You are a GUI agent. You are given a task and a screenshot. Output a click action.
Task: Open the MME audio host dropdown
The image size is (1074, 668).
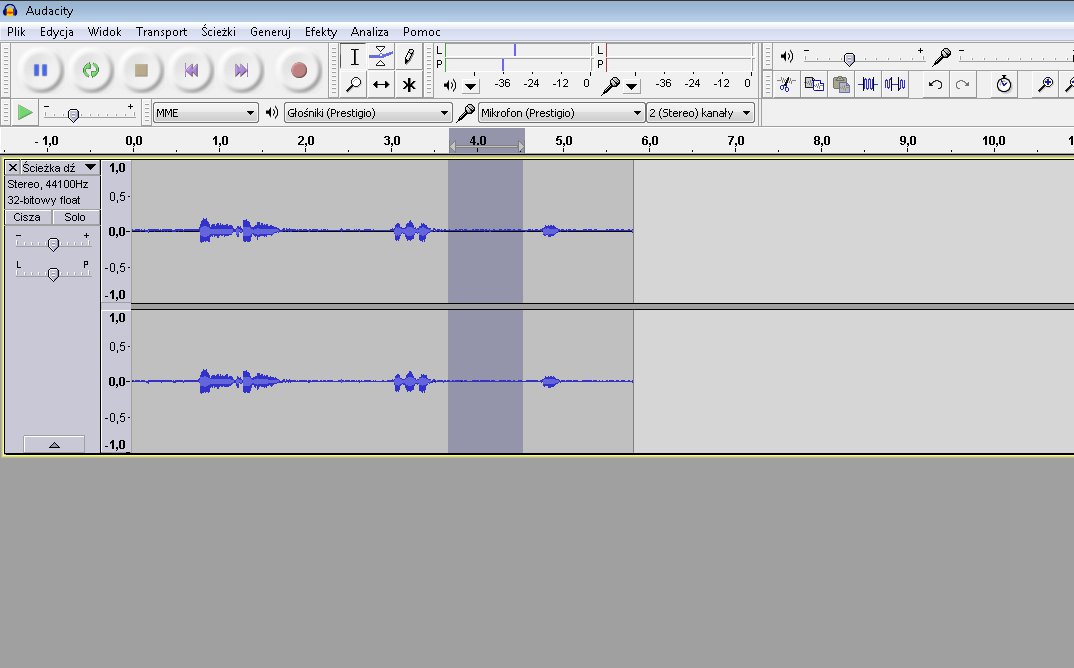205,113
